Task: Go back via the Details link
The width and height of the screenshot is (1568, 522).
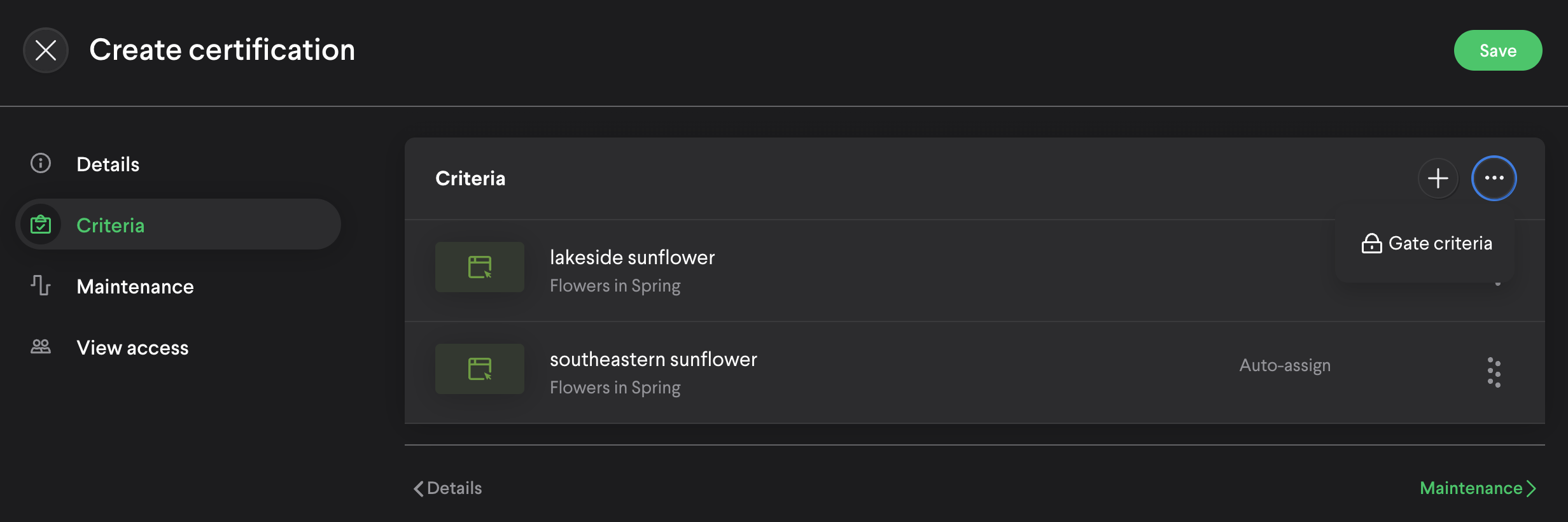Action: (448, 488)
